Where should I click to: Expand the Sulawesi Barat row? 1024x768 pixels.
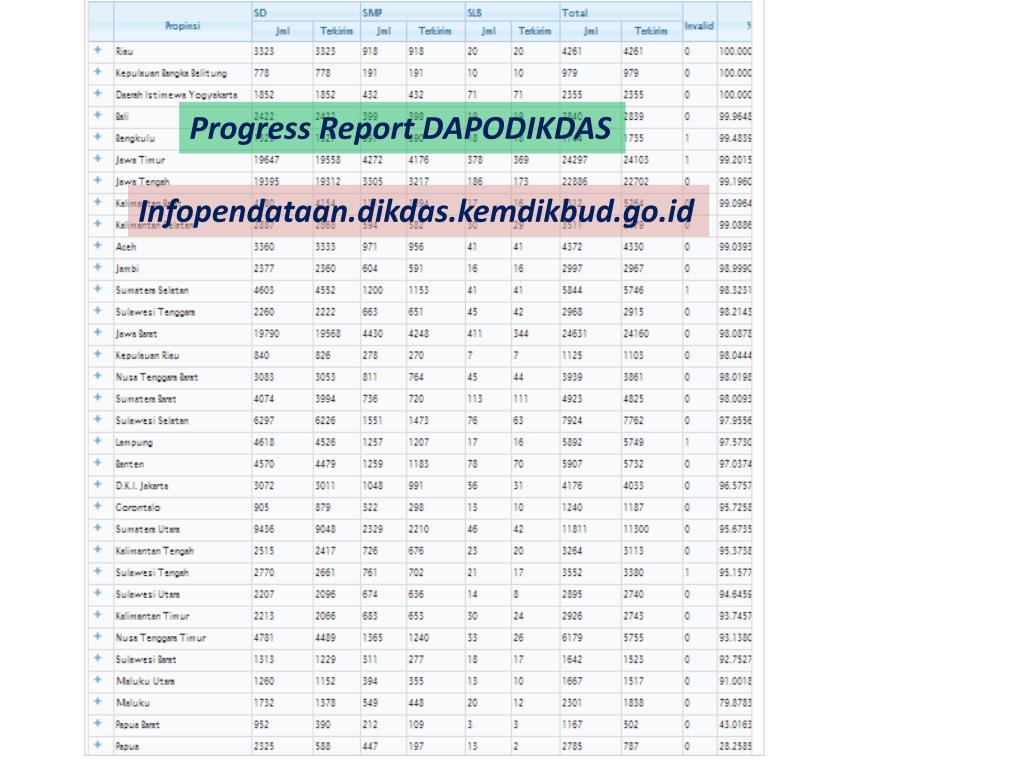tap(98, 658)
